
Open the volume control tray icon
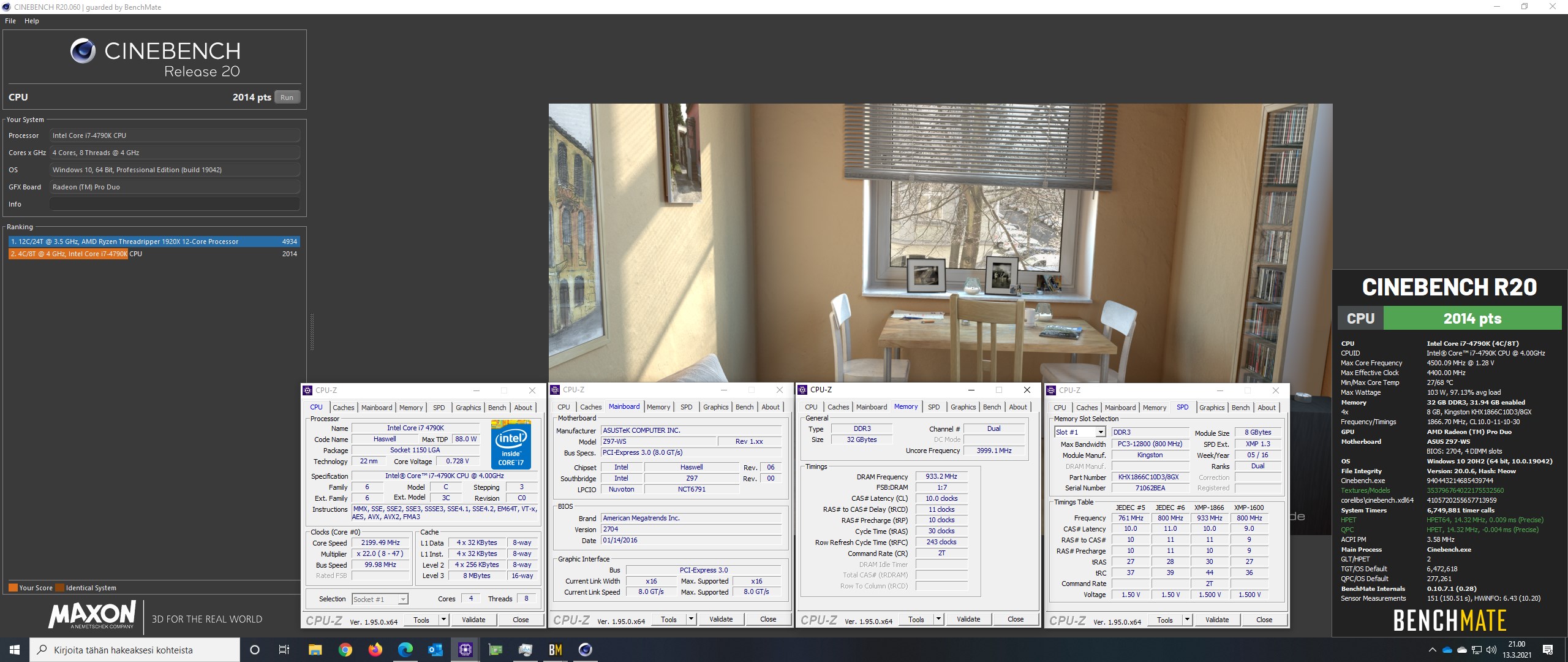tap(1491, 650)
